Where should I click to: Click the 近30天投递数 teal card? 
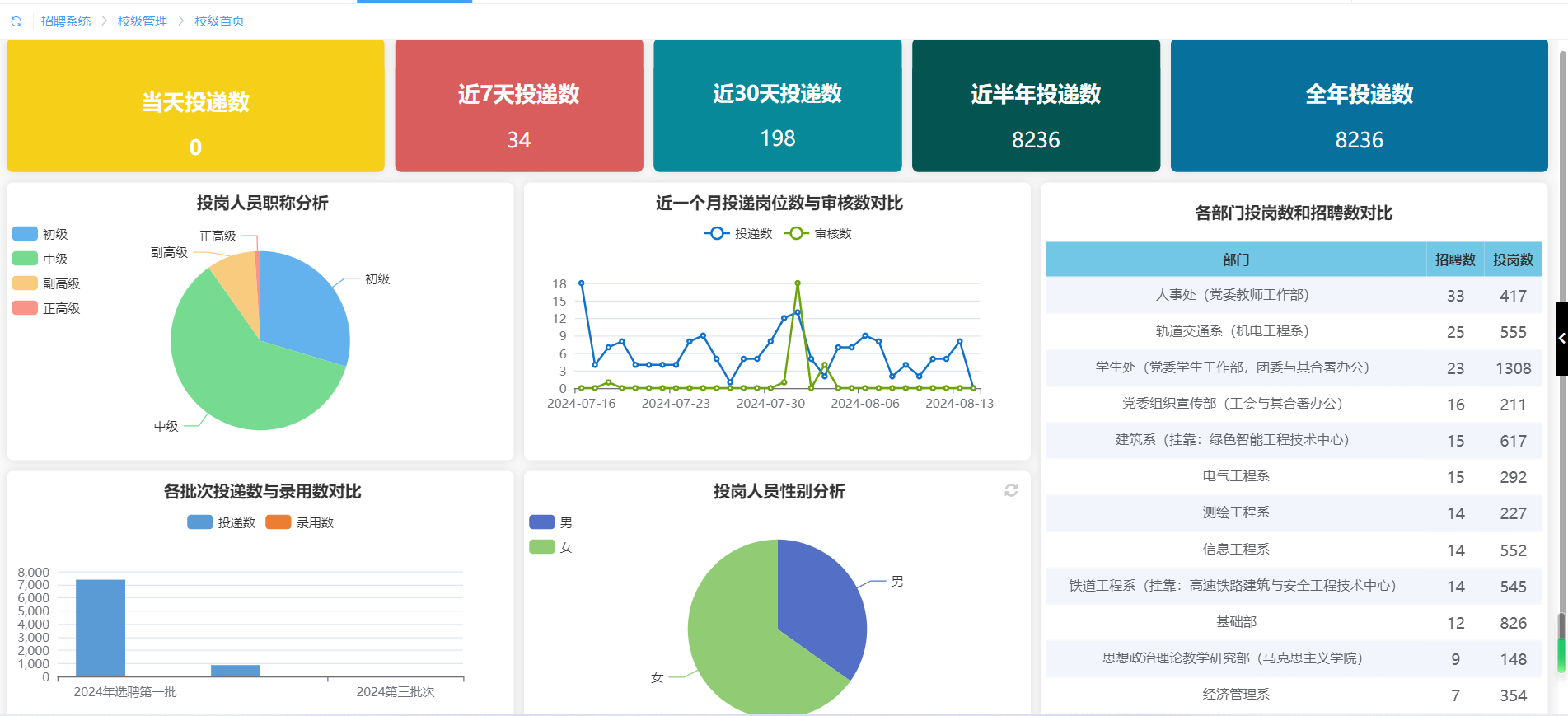(x=778, y=105)
